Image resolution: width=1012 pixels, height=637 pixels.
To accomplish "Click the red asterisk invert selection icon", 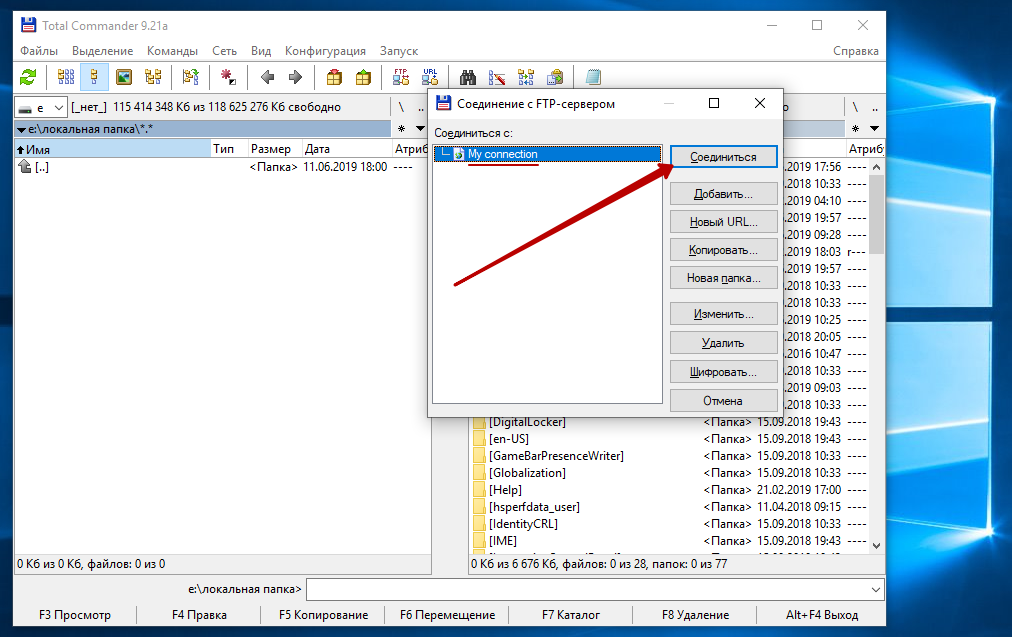I will 228,77.
